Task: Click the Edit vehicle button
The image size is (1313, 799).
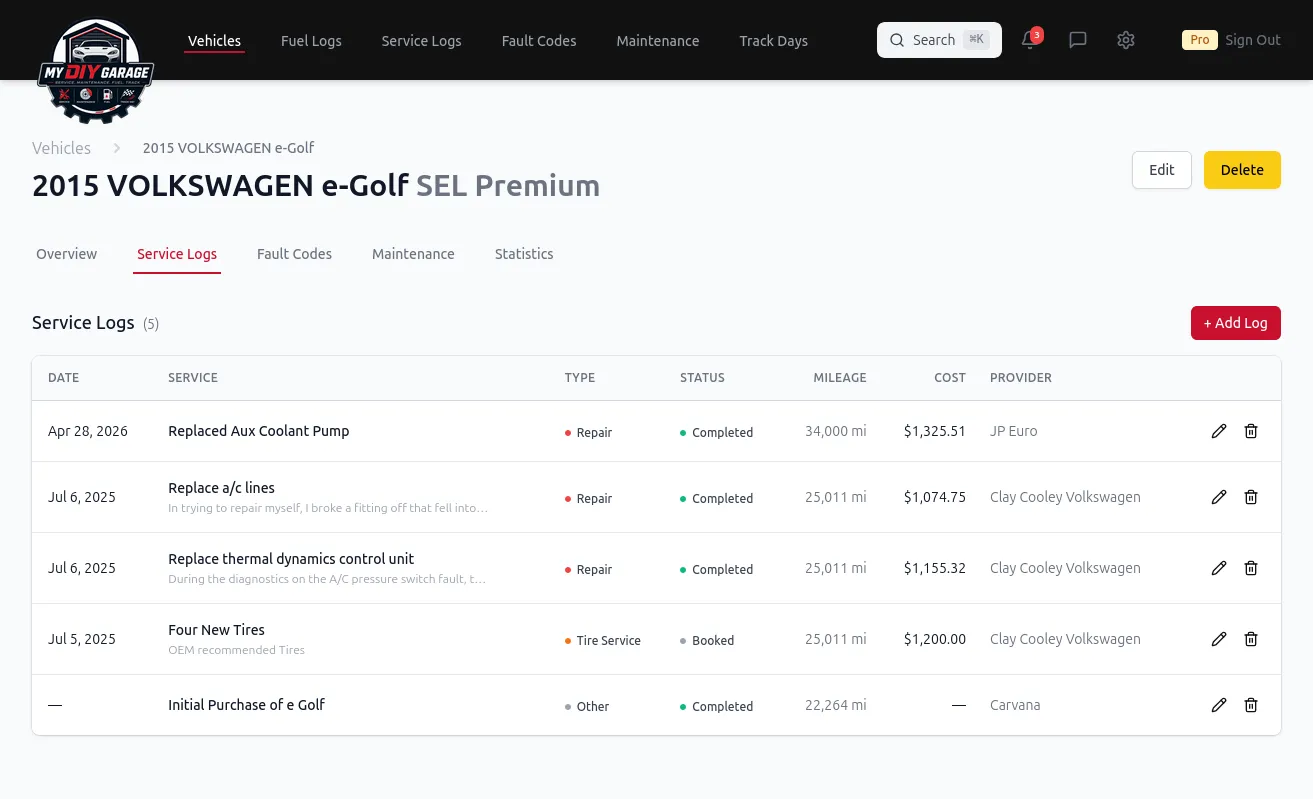Action: pos(1162,170)
